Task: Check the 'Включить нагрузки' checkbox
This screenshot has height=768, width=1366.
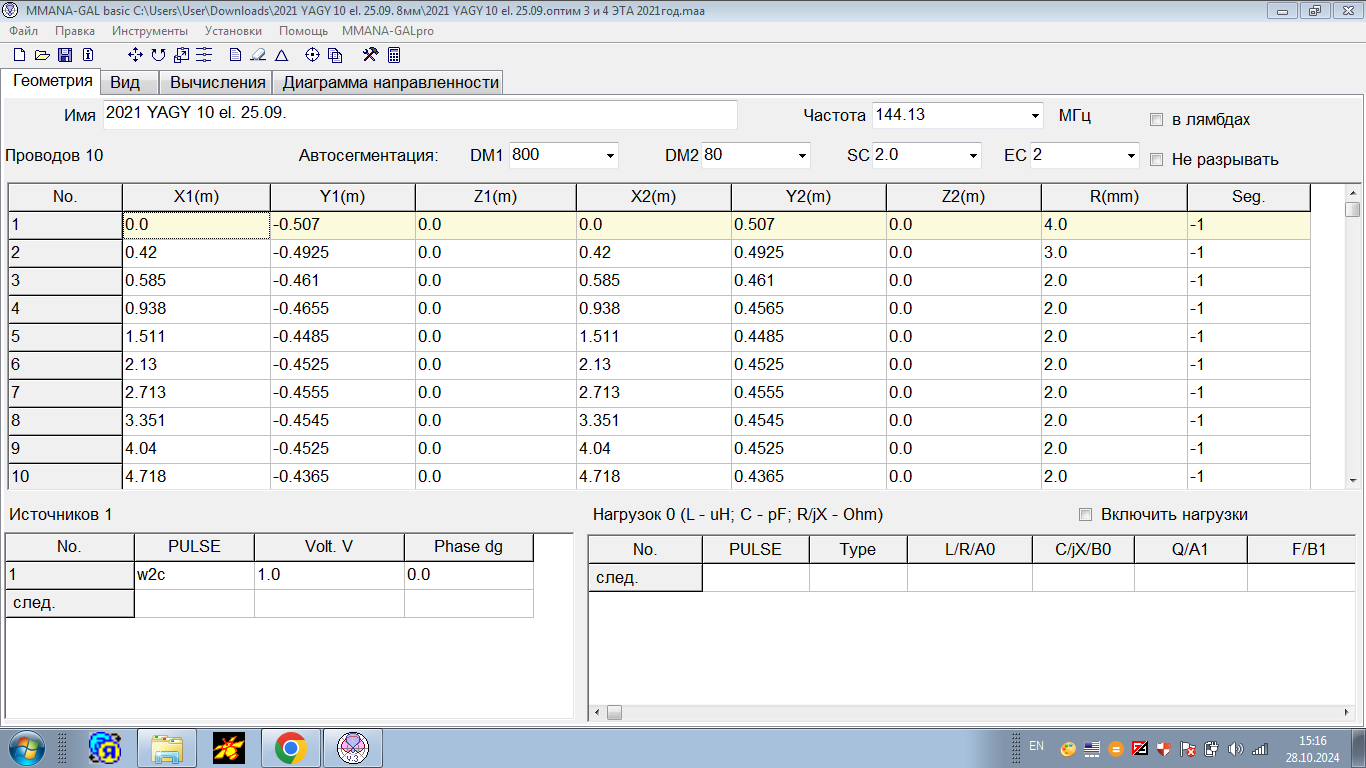Action: click(x=1085, y=515)
